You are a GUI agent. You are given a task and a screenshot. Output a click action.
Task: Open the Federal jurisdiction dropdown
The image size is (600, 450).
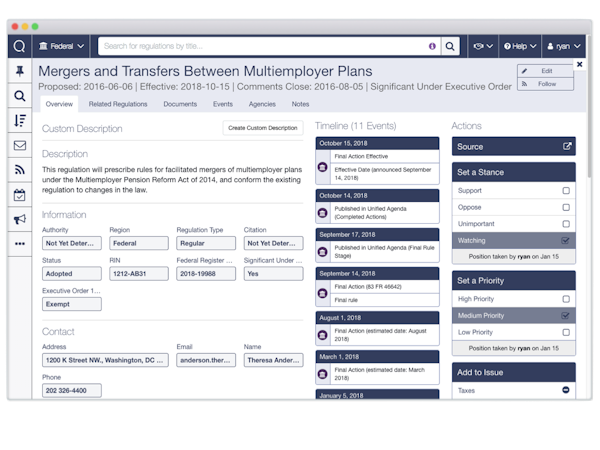pyautogui.click(x=61, y=46)
